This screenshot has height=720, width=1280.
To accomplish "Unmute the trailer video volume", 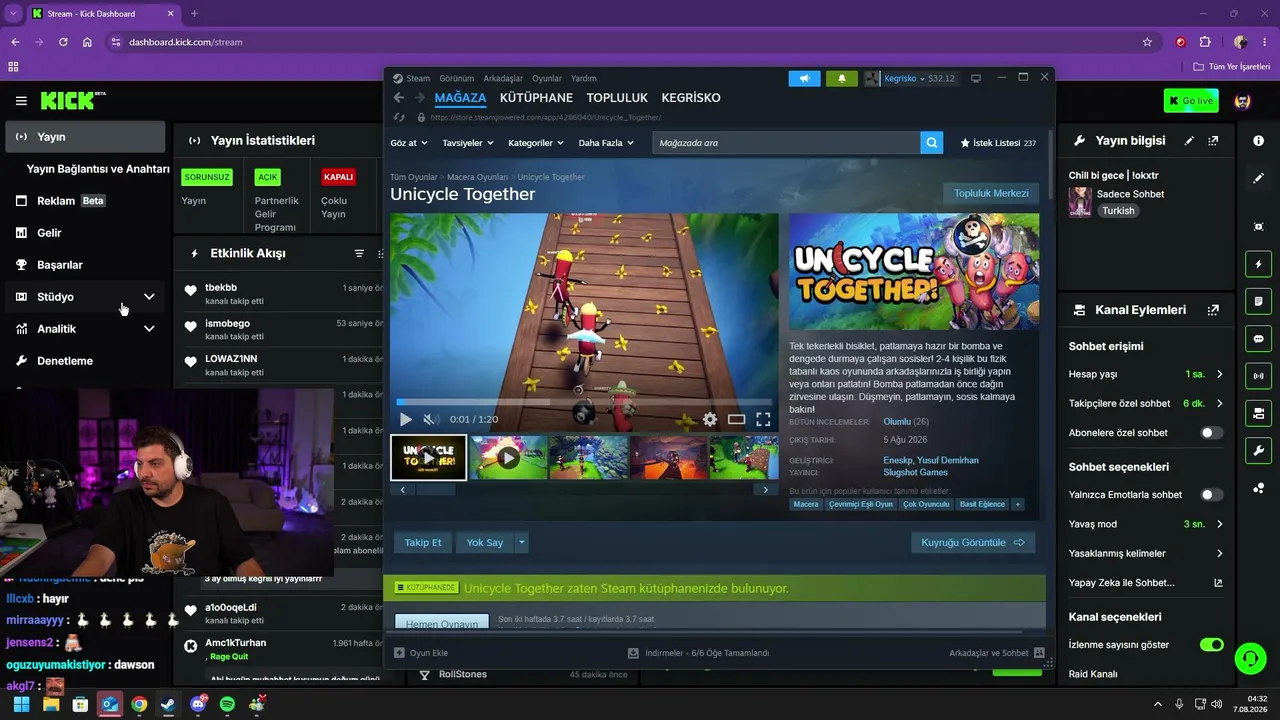I will (430, 419).
